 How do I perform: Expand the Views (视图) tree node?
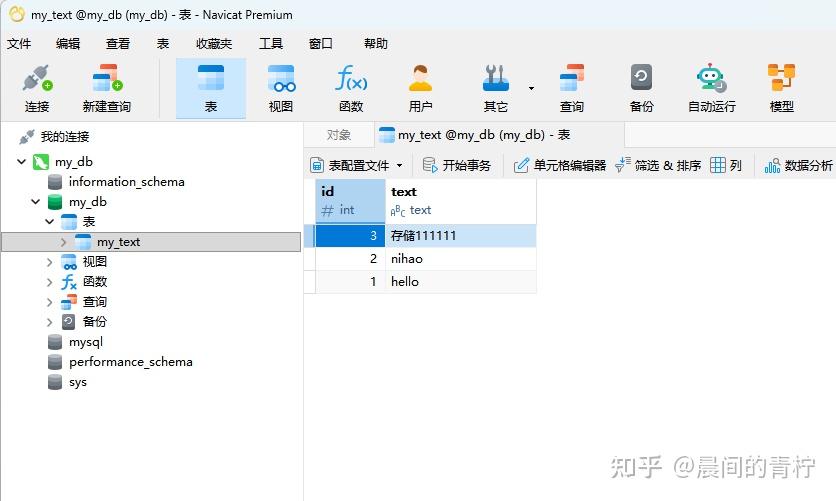(x=49, y=262)
